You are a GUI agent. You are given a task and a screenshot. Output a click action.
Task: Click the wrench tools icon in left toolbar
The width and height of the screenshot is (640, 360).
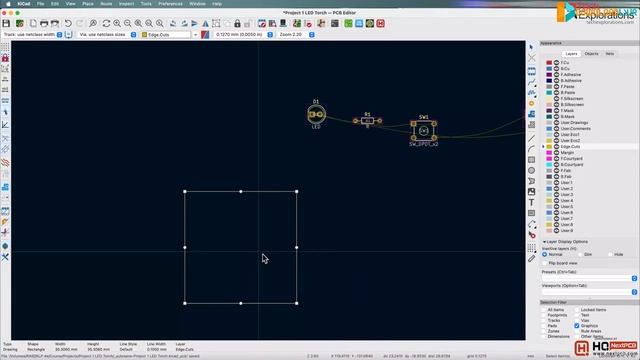(x=5, y=257)
